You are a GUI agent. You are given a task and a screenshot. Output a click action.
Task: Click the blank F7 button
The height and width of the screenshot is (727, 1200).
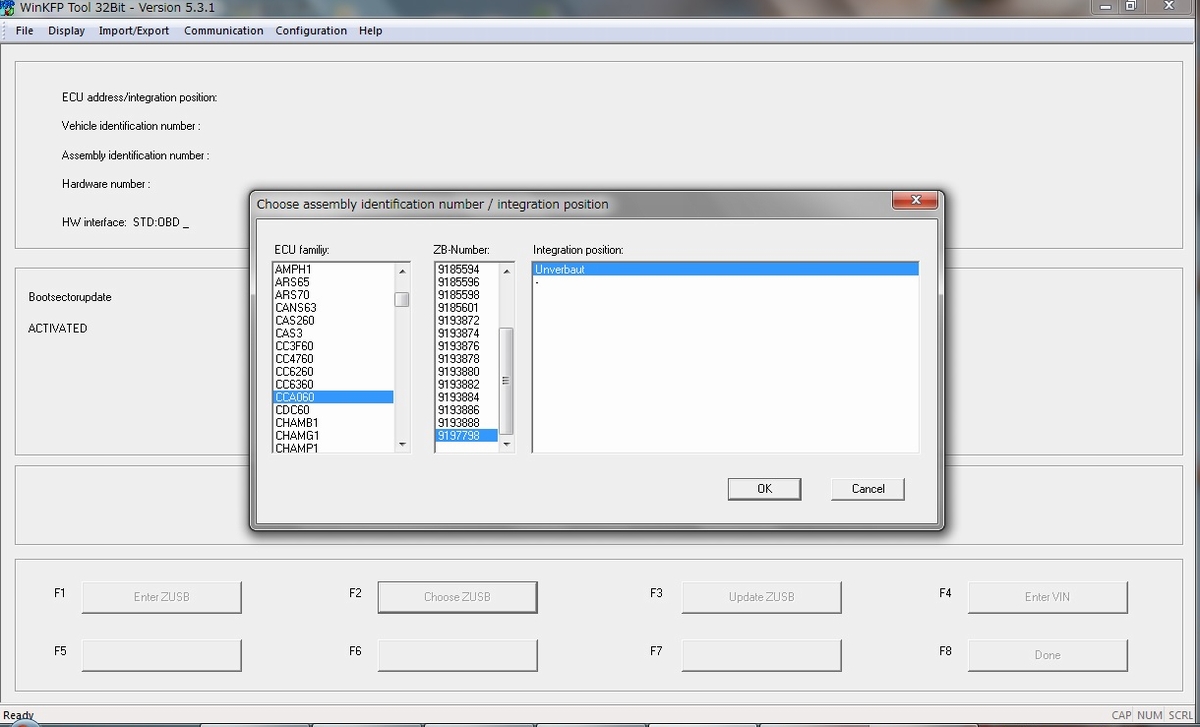[761, 655]
